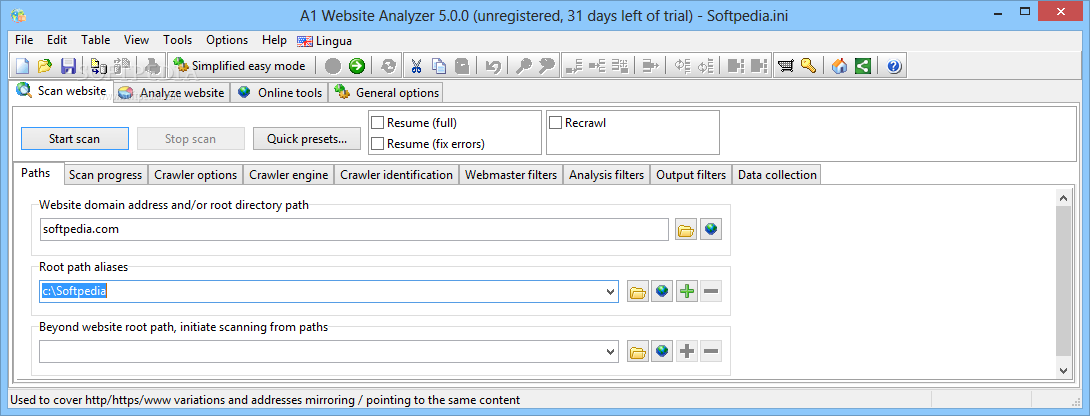Open the Lingua language menu
Image resolution: width=1090 pixels, height=416 pixels.
[x=325, y=40]
